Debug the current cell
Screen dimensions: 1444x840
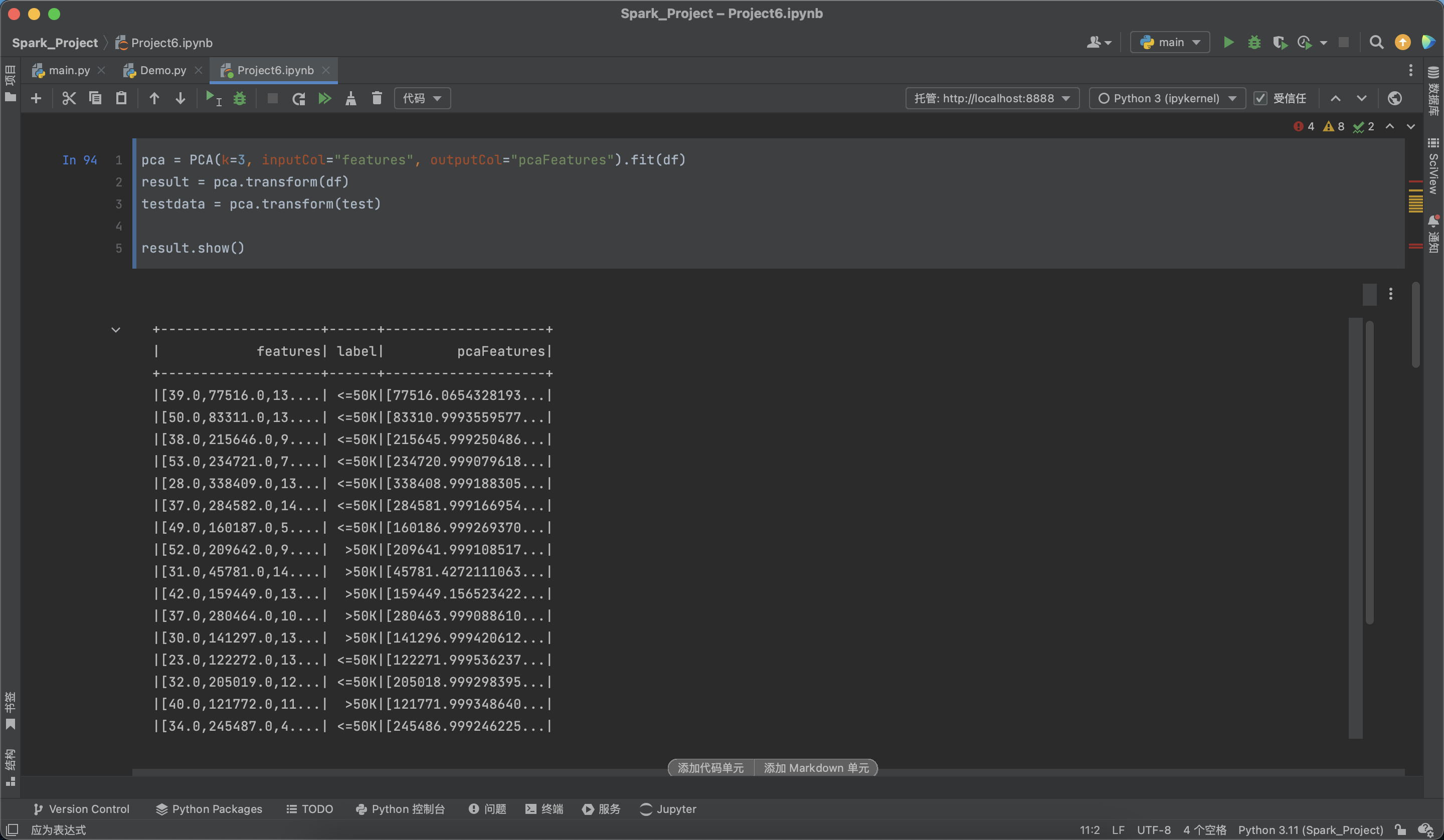pyautogui.click(x=240, y=99)
